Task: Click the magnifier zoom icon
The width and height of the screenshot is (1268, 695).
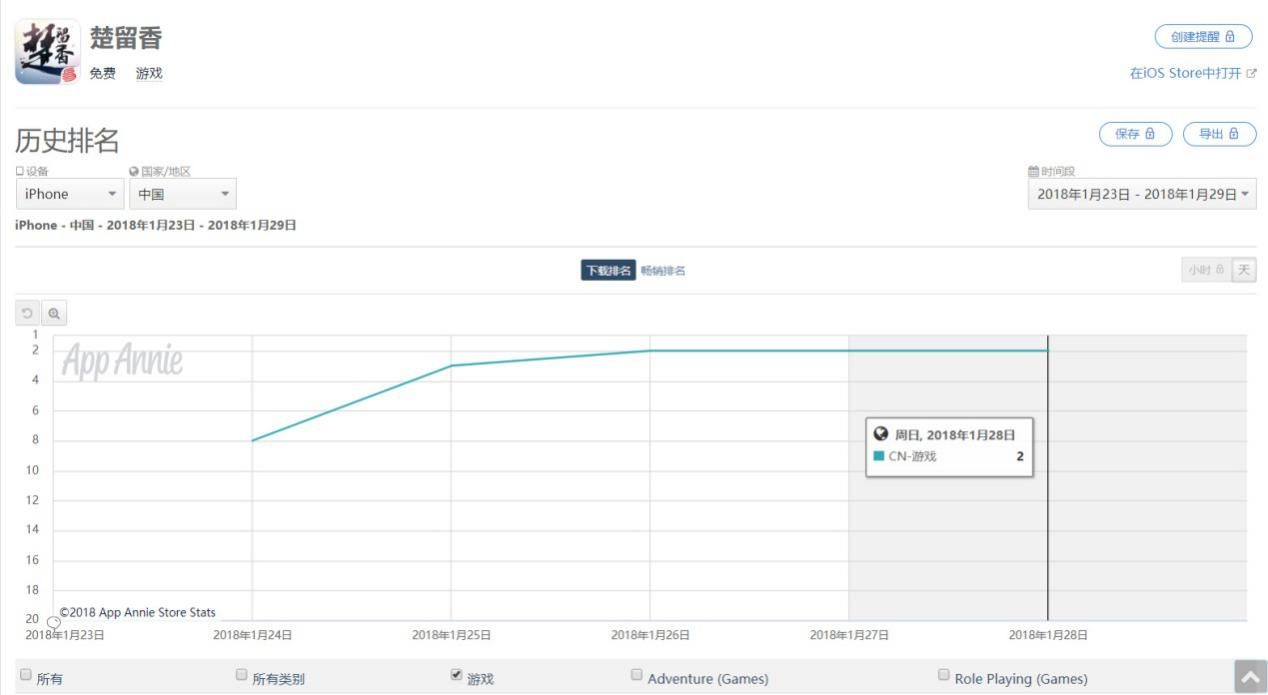Action: coord(54,314)
